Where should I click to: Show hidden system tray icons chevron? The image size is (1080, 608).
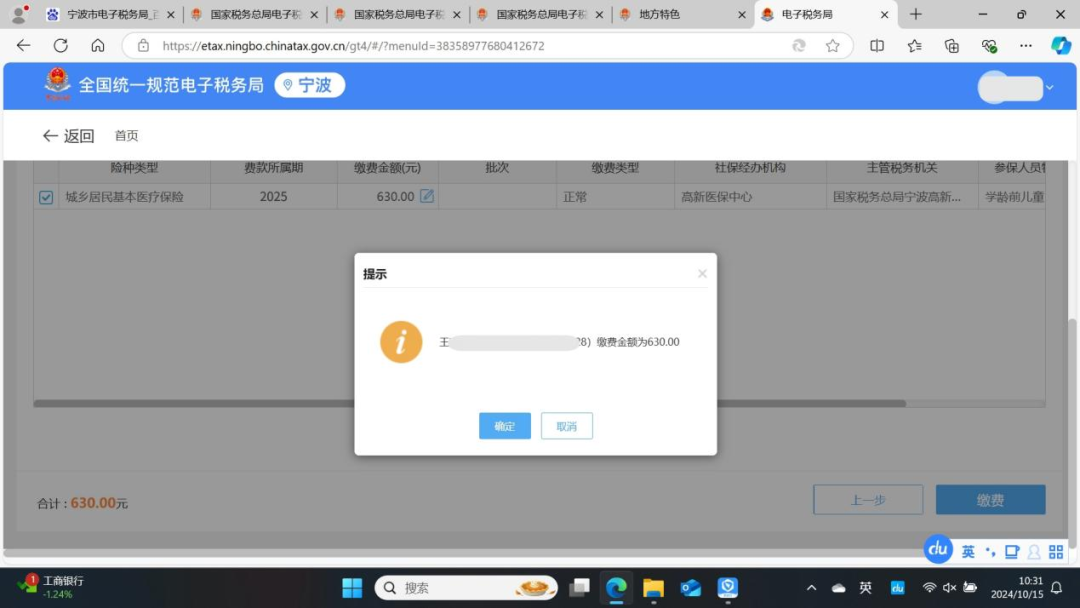click(811, 588)
